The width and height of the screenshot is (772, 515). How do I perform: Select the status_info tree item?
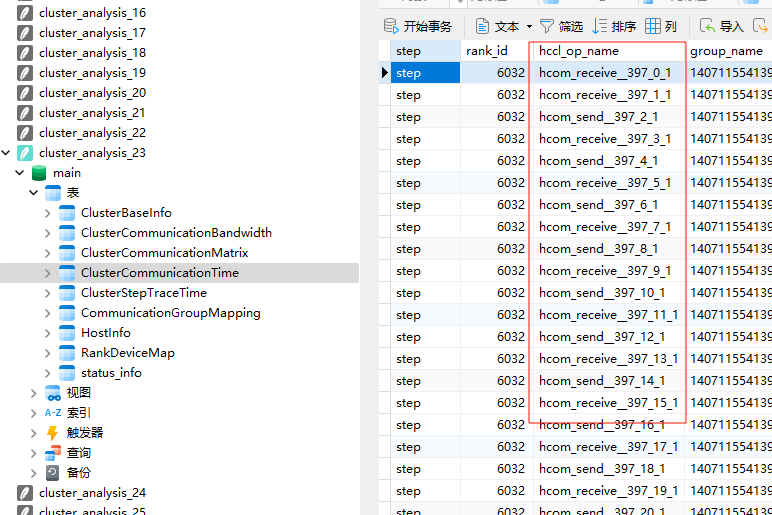click(x=111, y=373)
